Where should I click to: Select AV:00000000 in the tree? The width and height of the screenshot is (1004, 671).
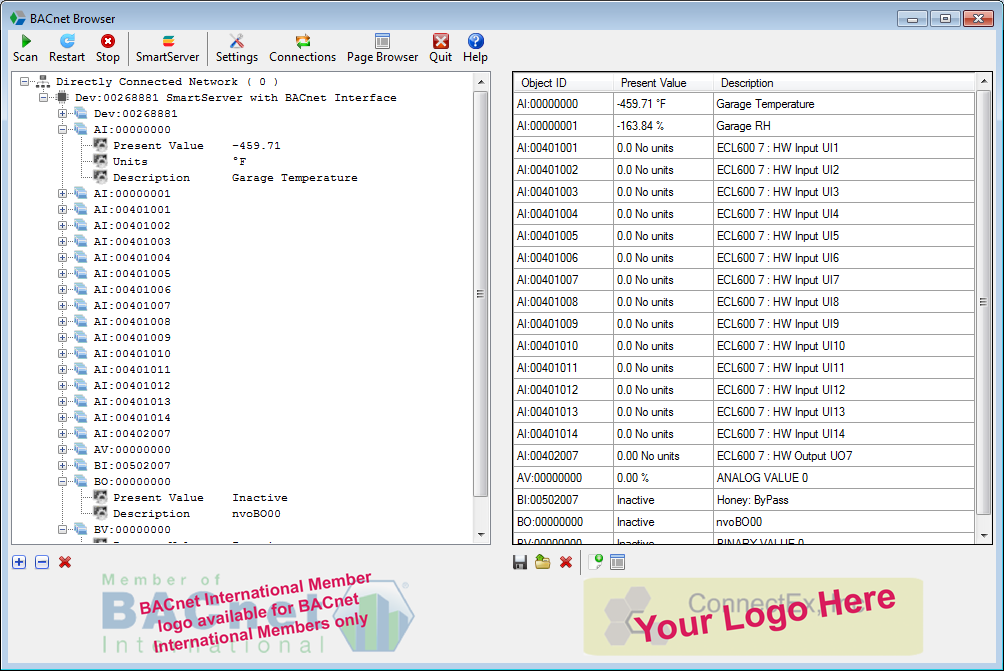coord(132,449)
